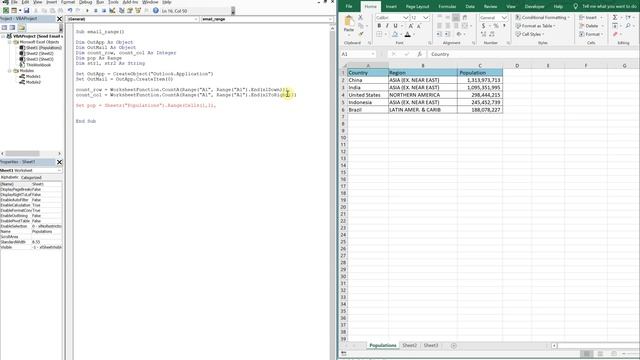Increase font size with the larger A icon

[411, 26]
